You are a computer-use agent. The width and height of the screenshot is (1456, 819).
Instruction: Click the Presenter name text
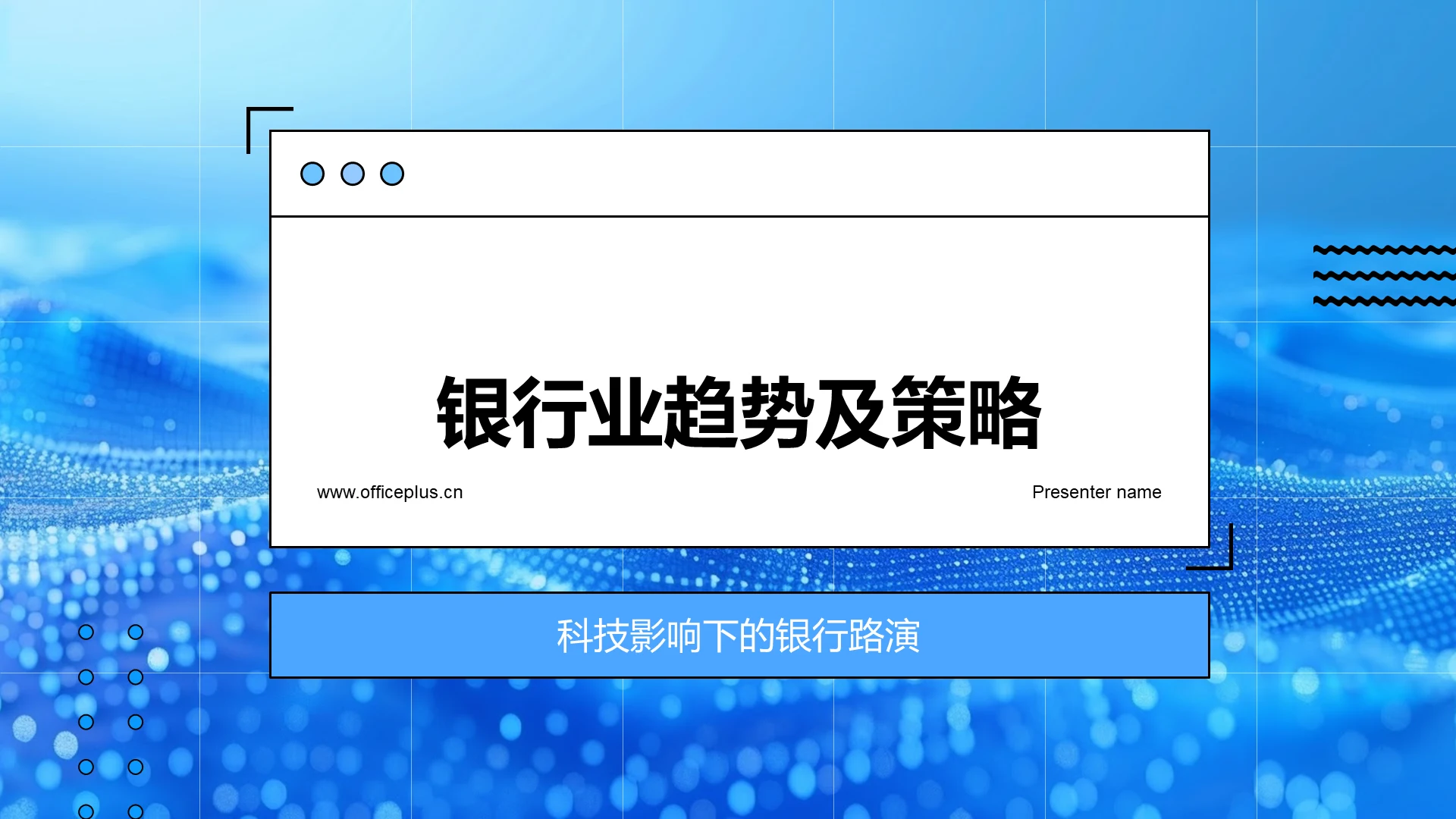(1096, 492)
